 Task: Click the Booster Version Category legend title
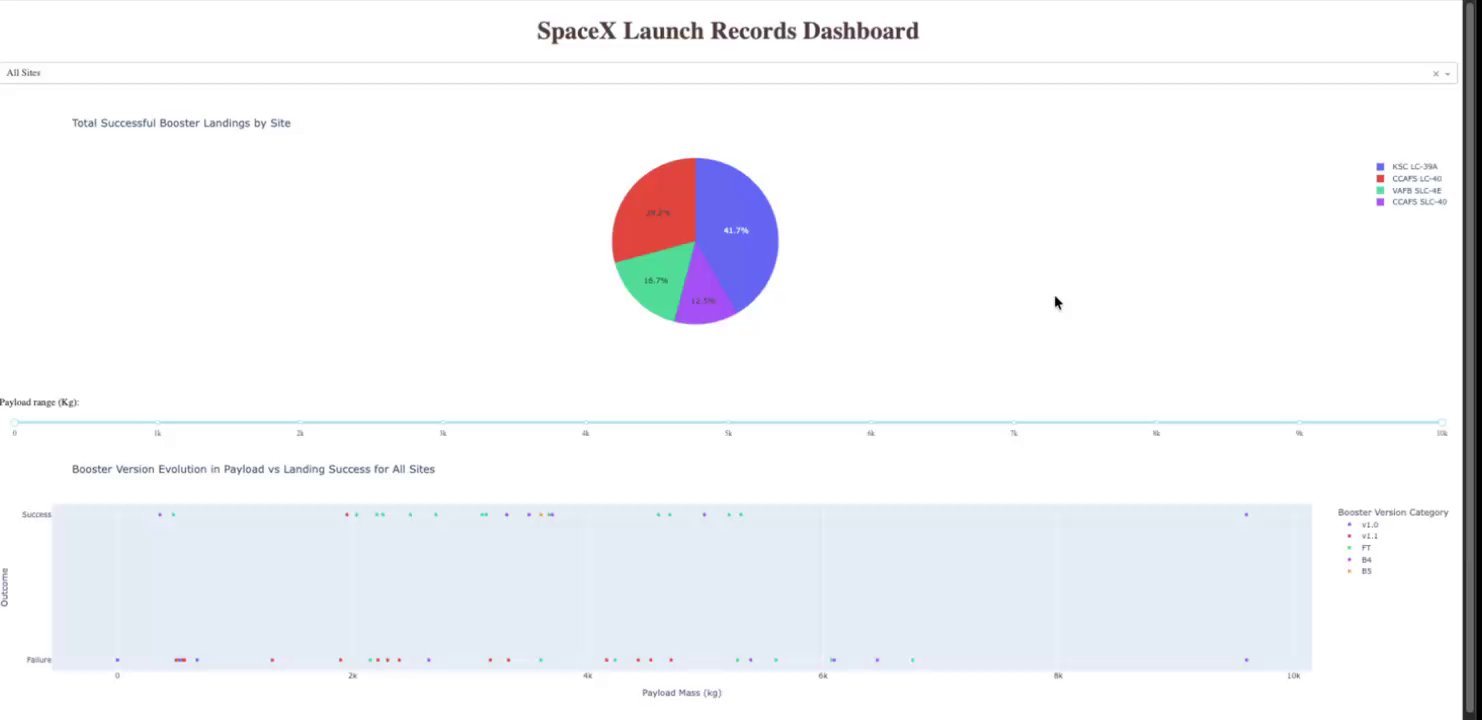(1393, 513)
